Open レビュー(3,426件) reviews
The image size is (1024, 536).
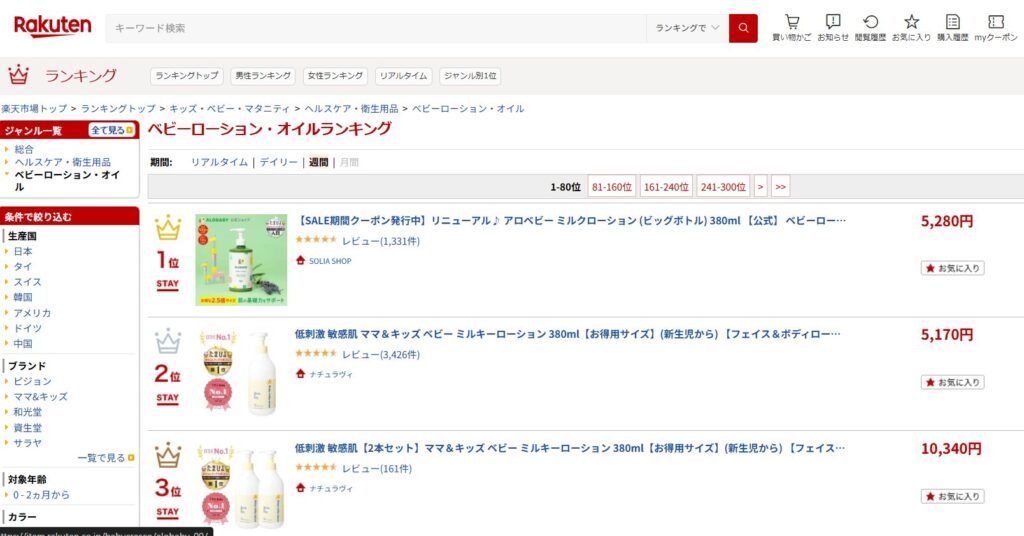[381, 355]
